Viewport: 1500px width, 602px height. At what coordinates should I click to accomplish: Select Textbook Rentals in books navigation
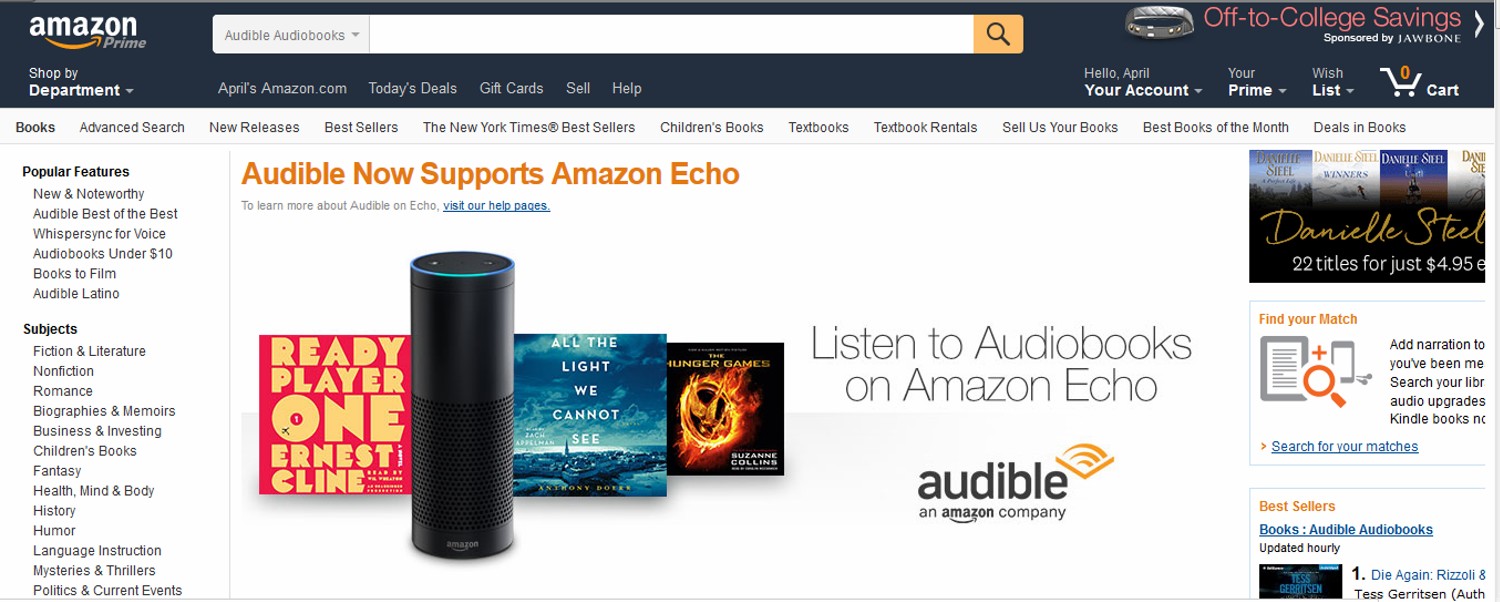925,127
